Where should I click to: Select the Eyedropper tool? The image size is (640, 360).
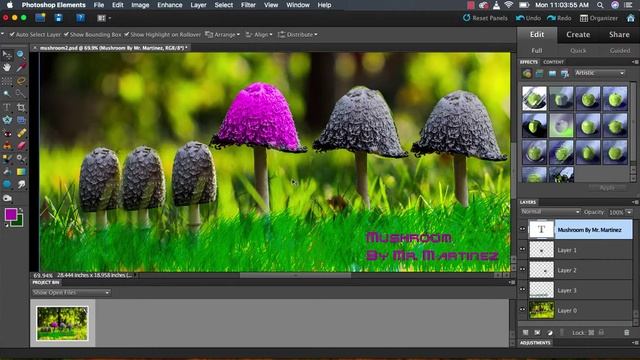tap(21, 67)
